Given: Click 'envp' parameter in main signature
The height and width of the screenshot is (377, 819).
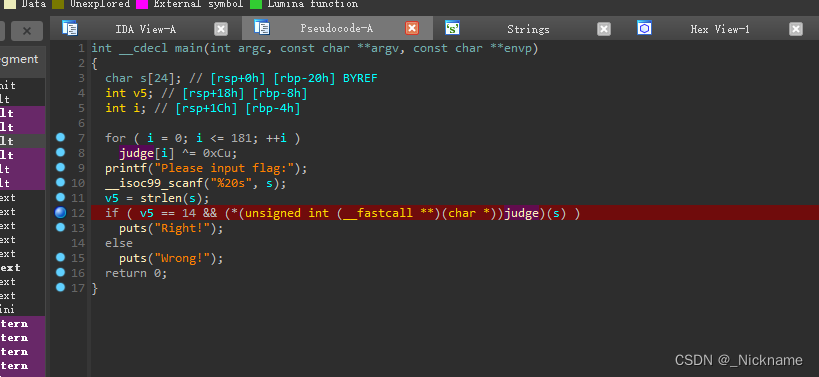Looking at the screenshot, I should 517,49.
